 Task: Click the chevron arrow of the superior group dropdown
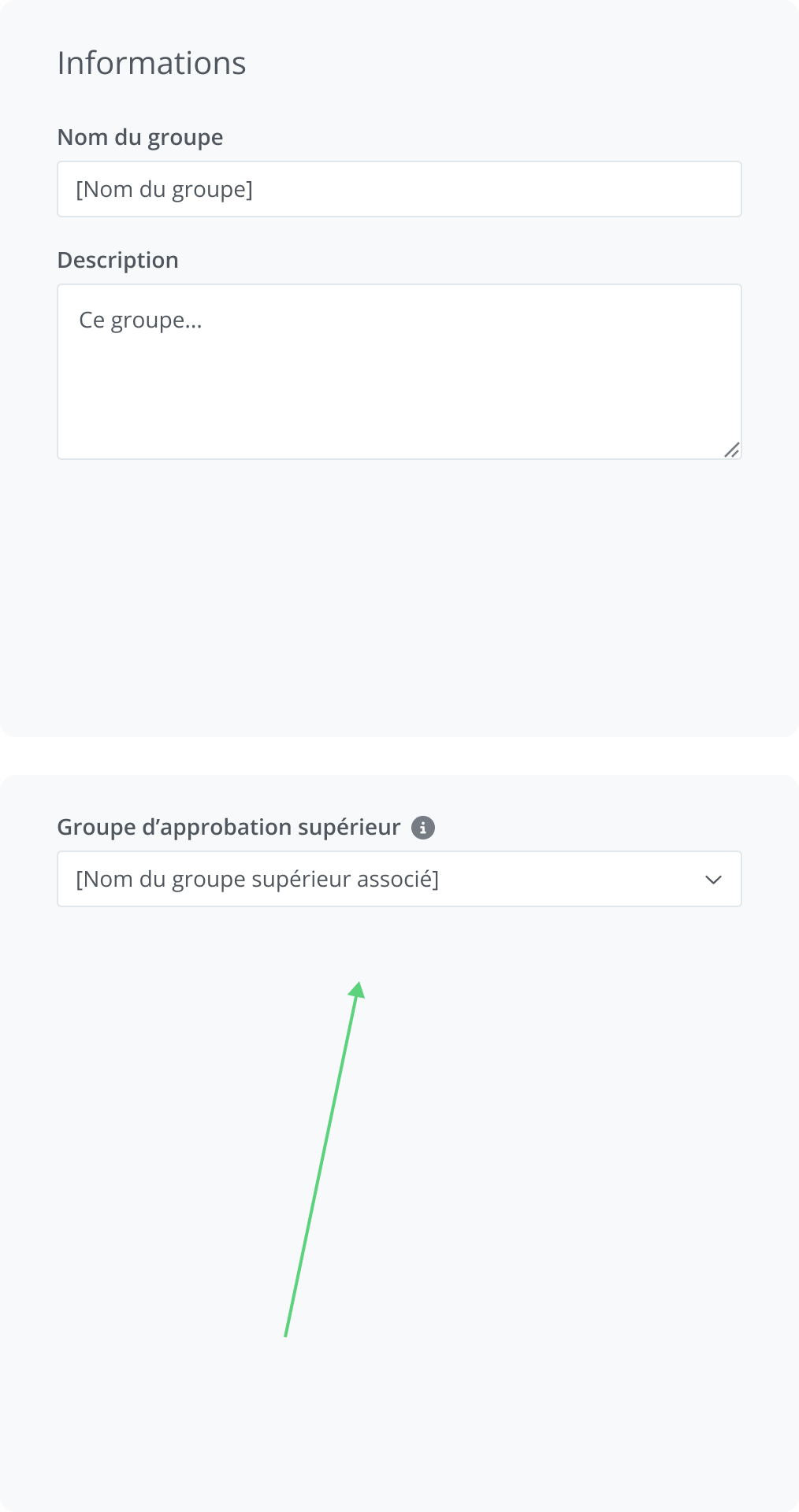(713, 880)
